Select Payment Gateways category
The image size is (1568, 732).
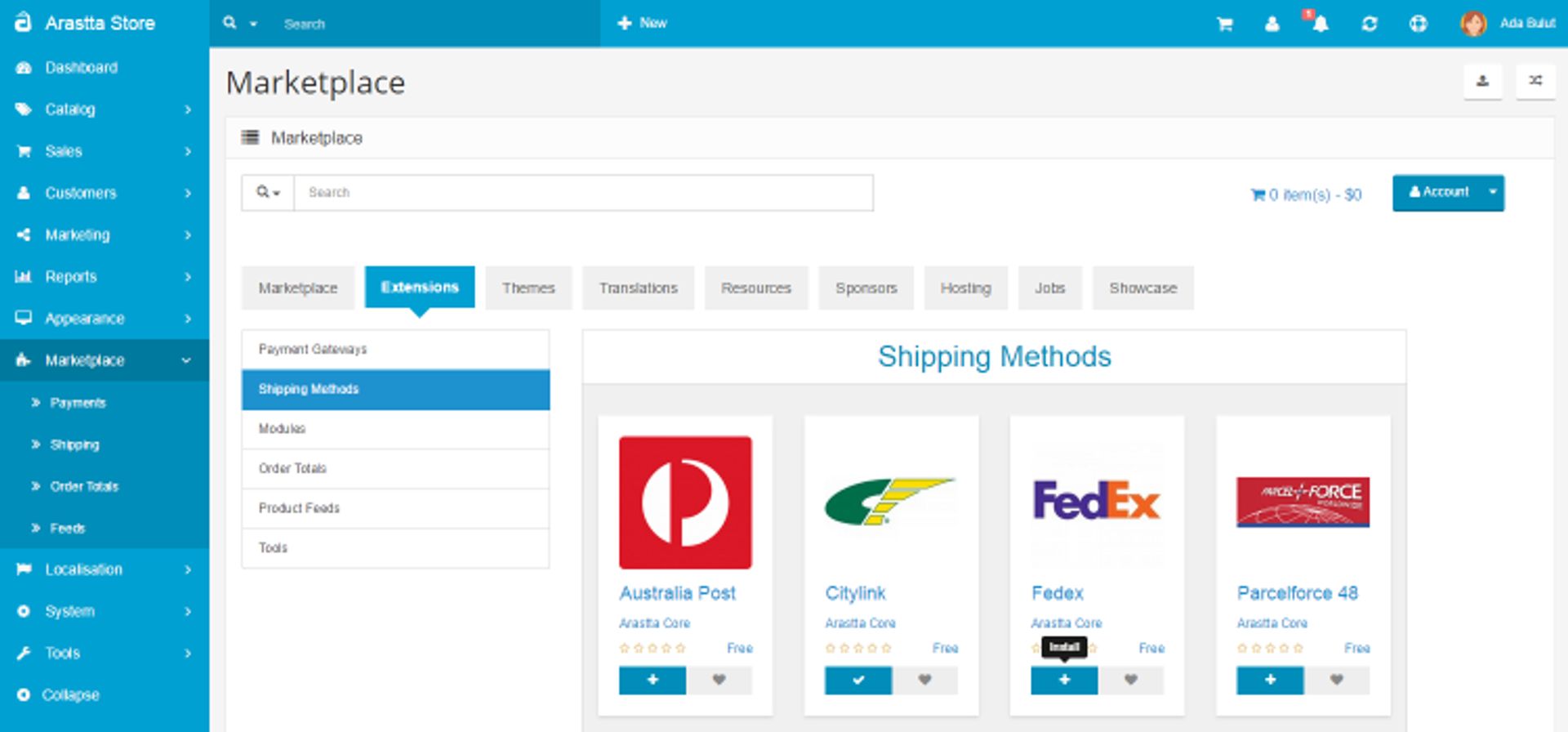coord(395,350)
